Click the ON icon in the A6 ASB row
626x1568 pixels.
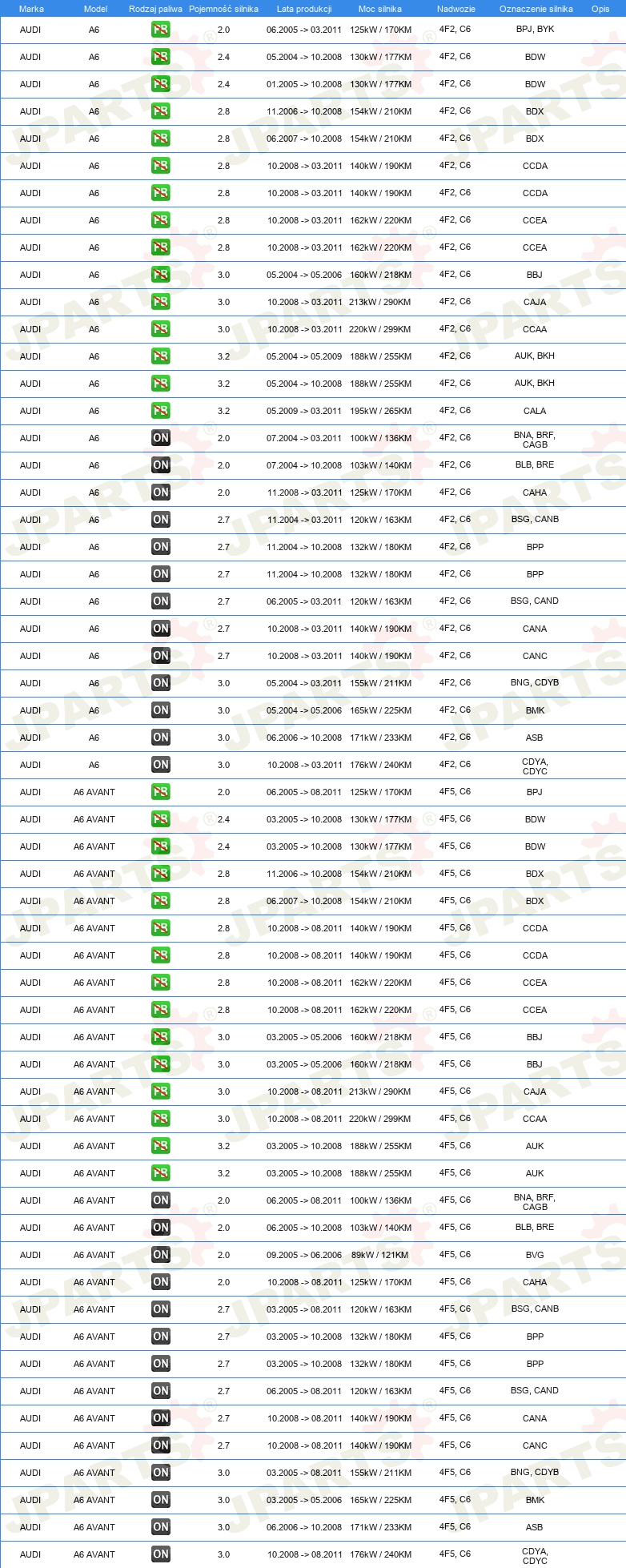tap(161, 738)
